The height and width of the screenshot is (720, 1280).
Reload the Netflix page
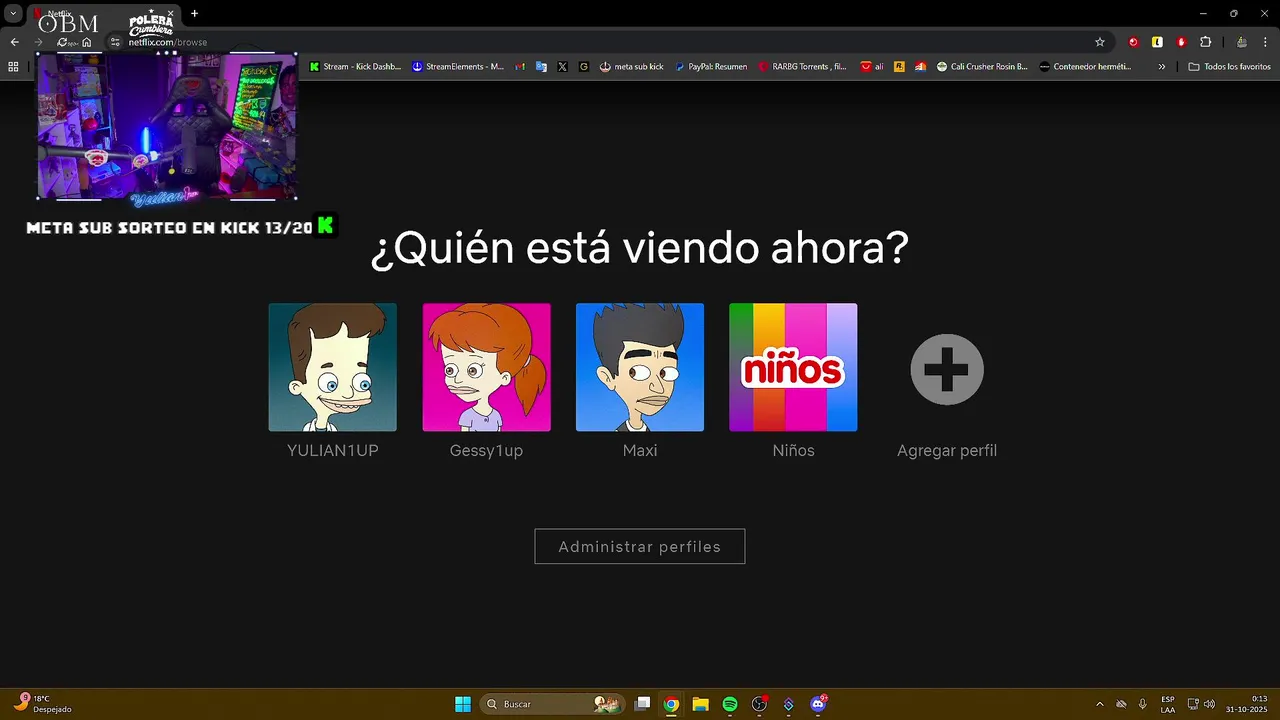point(63,42)
